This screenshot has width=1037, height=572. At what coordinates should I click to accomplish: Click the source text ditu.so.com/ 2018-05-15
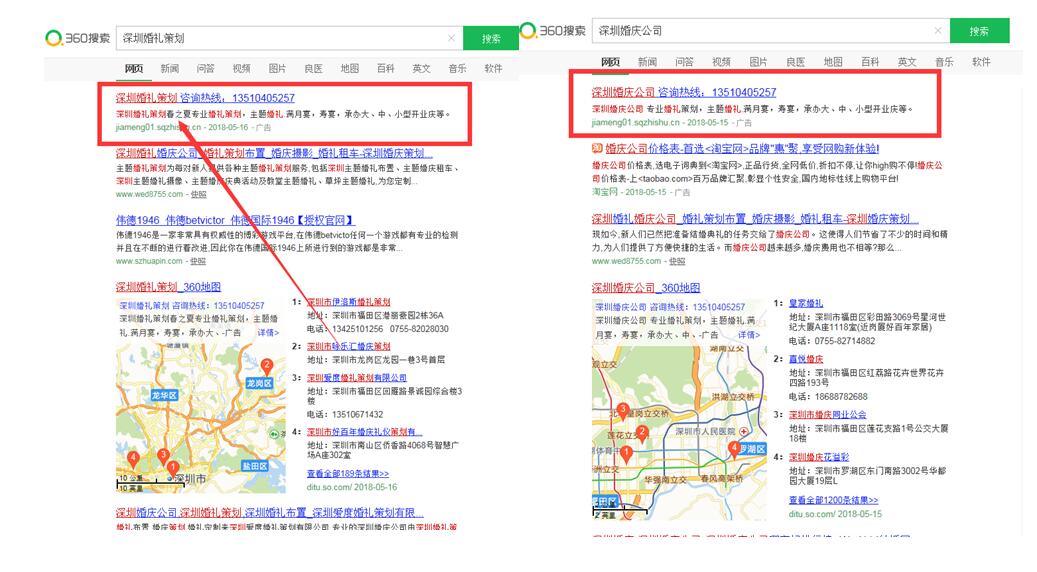835,514
